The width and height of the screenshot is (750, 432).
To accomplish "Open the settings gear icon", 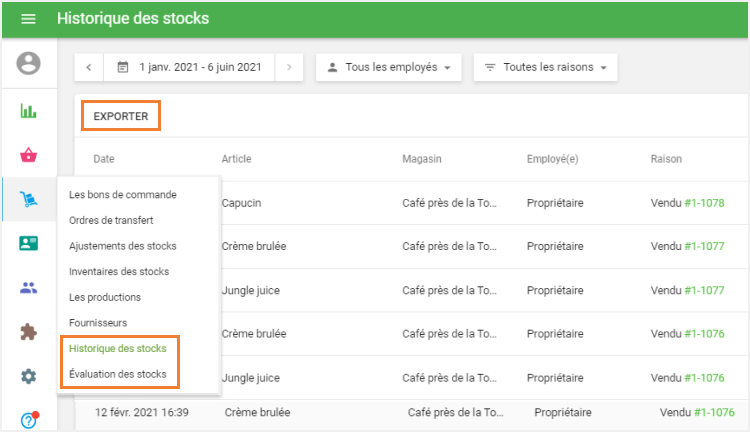I will pyautogui.click(x=29, y=376).
